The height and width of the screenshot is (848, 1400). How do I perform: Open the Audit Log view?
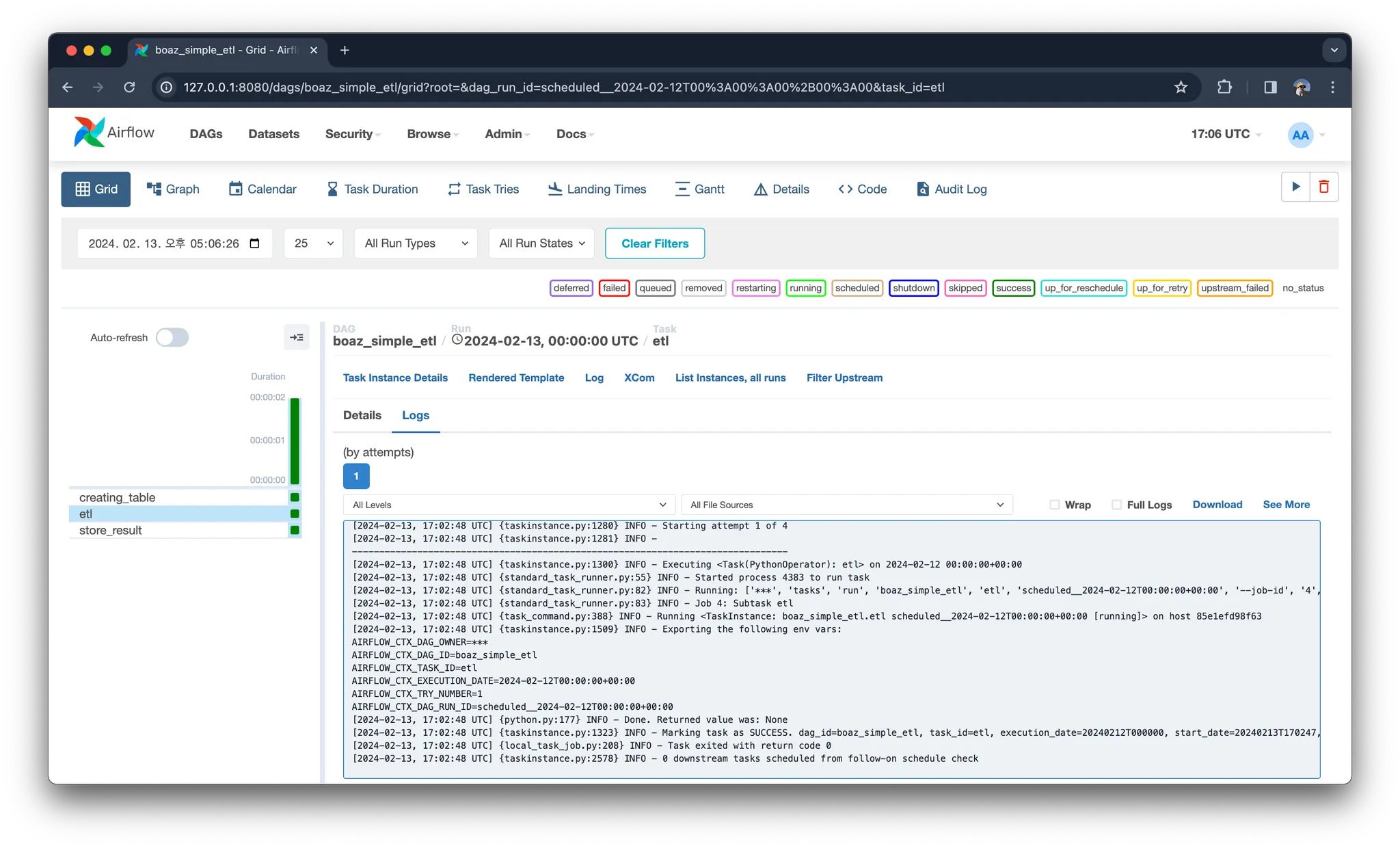tap(952, 189)
